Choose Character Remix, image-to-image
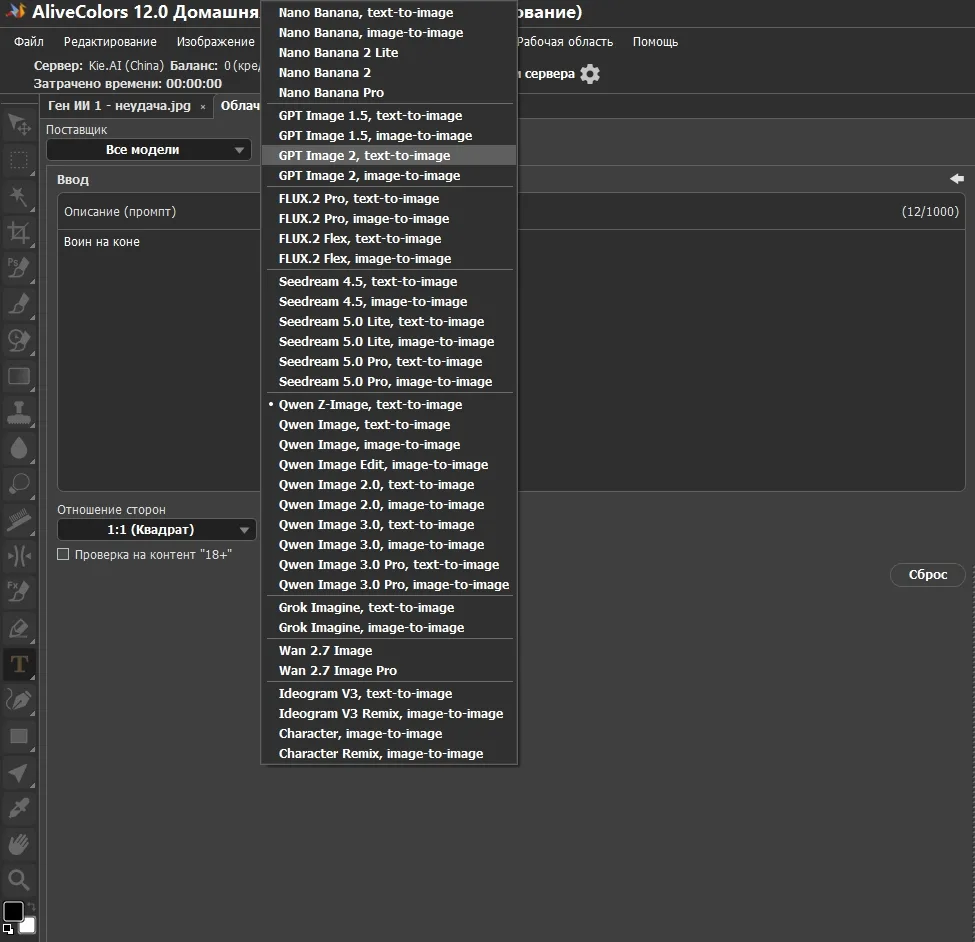This screenshot has height=942, width=975. point(389,754)
